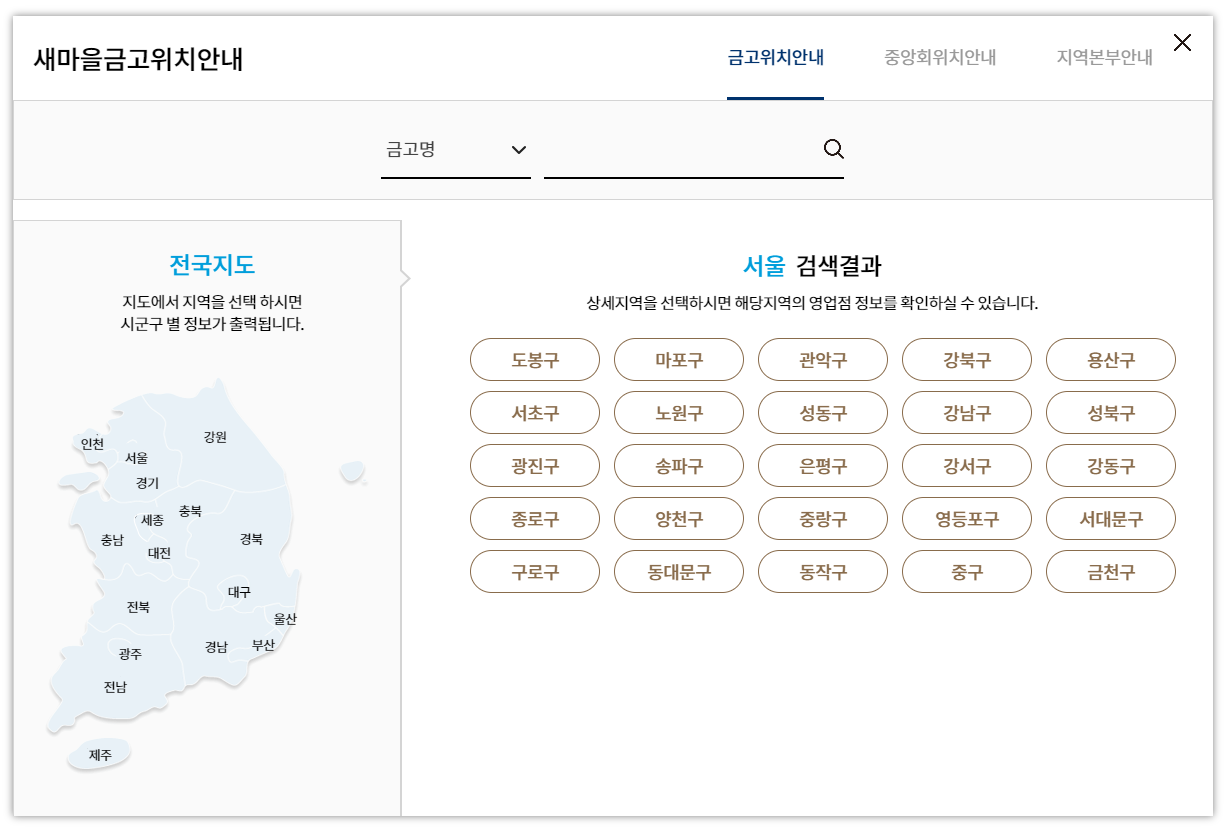Choose 경남 region on the map
The image size is (1231, 832).
[x=216, y=647]
